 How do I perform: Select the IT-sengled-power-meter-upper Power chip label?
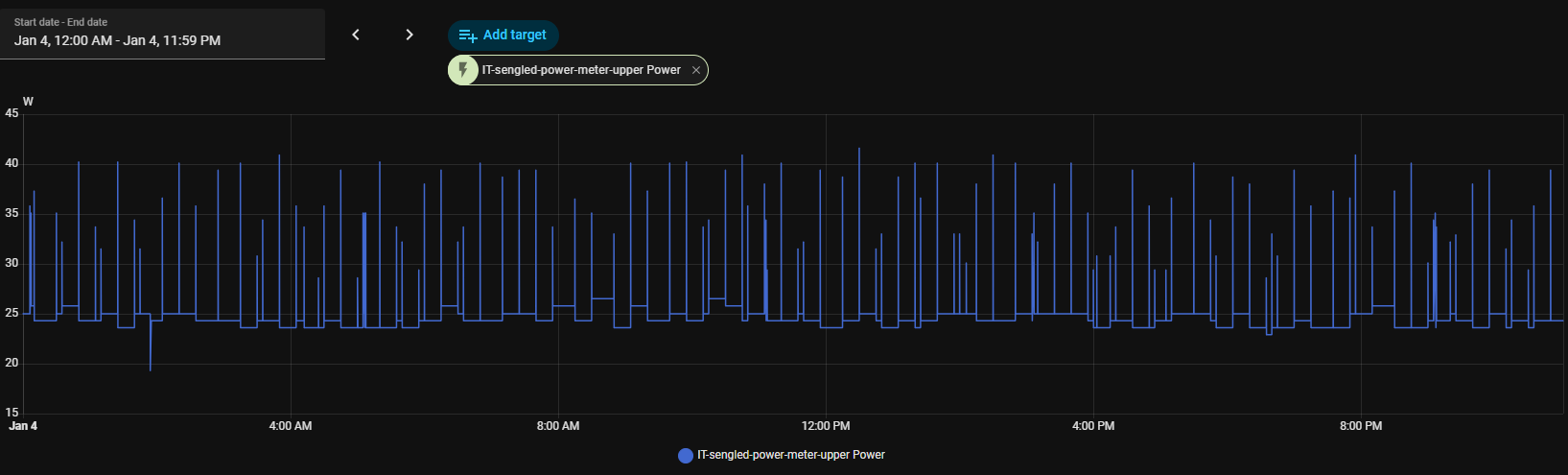[x=581, y=70]
